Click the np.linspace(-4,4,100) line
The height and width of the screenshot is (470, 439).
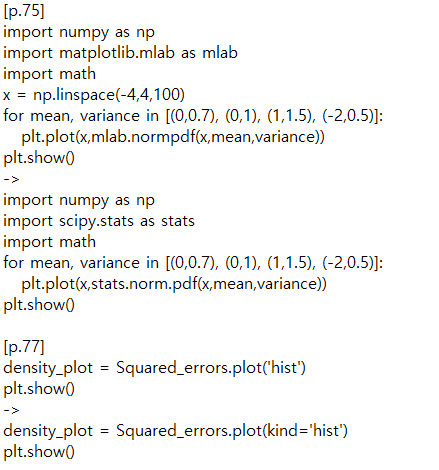pyautogui.click(x=94, y=95)
